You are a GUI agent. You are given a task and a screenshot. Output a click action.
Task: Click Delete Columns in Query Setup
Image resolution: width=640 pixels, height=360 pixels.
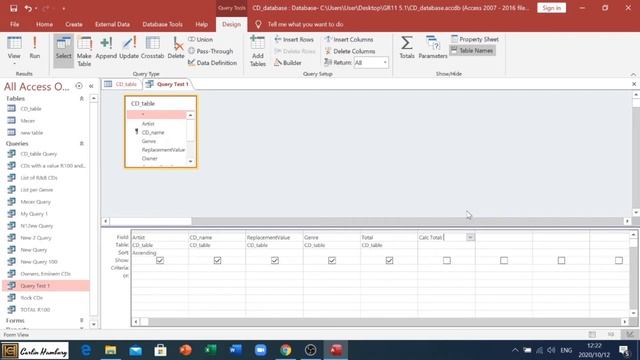point(350,51)
